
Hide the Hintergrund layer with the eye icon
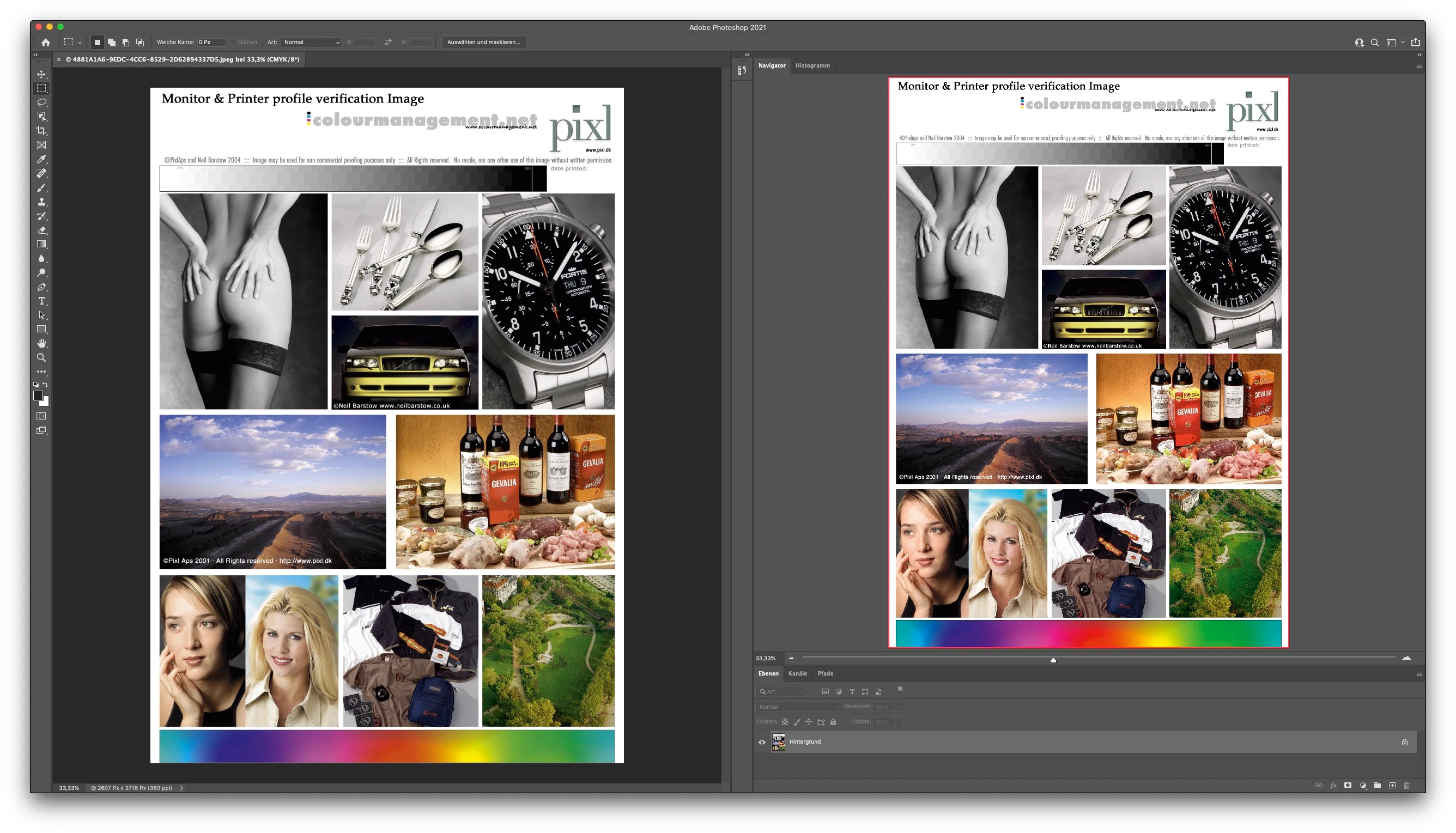[x=761, y=742]
